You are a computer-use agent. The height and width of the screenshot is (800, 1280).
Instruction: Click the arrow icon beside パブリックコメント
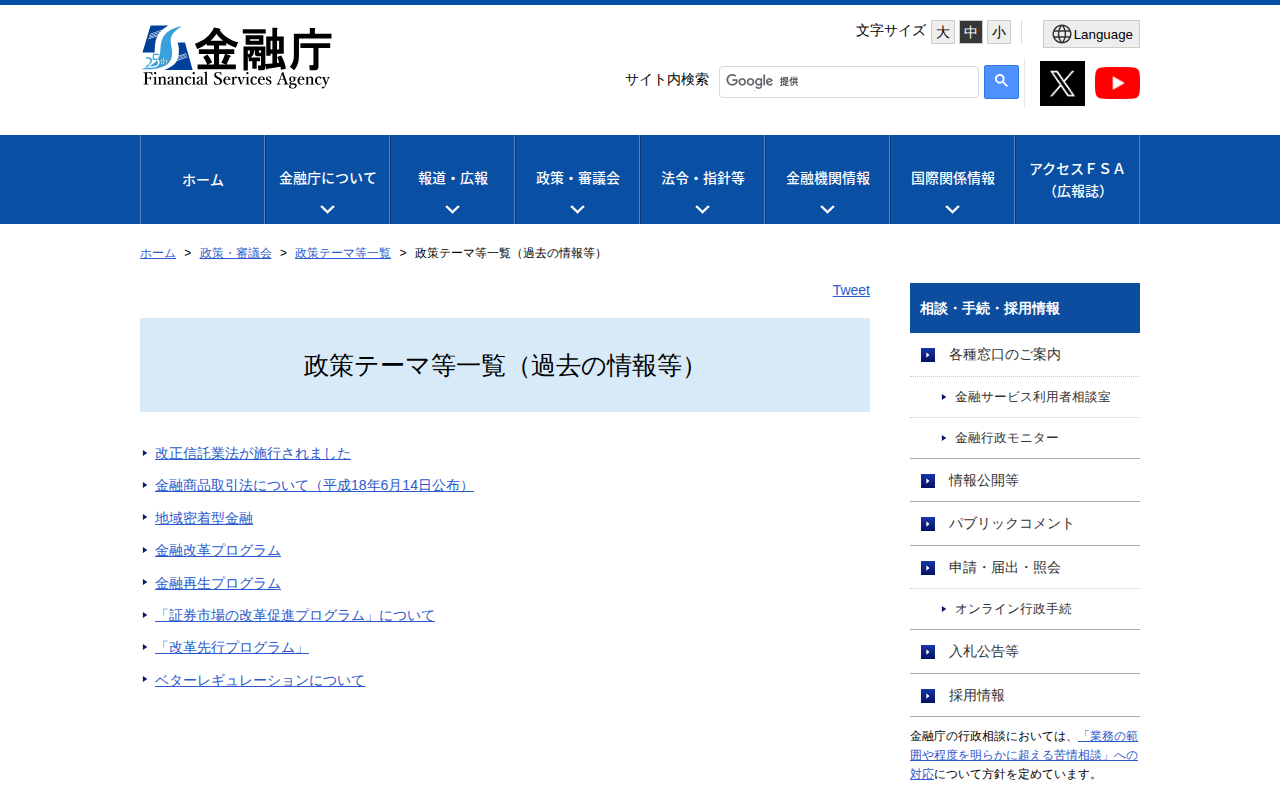tap(928, 524)
